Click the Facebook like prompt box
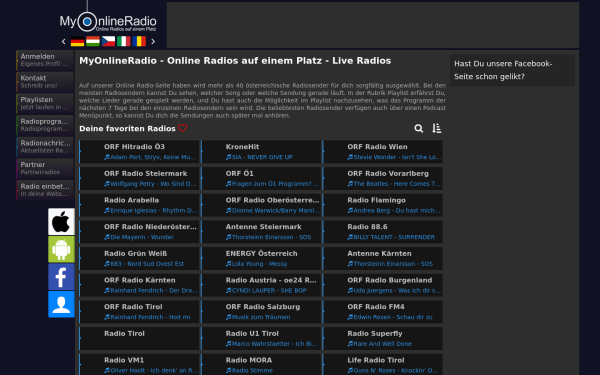Screen dimensions: 600x375 click(x=512, y=70)
